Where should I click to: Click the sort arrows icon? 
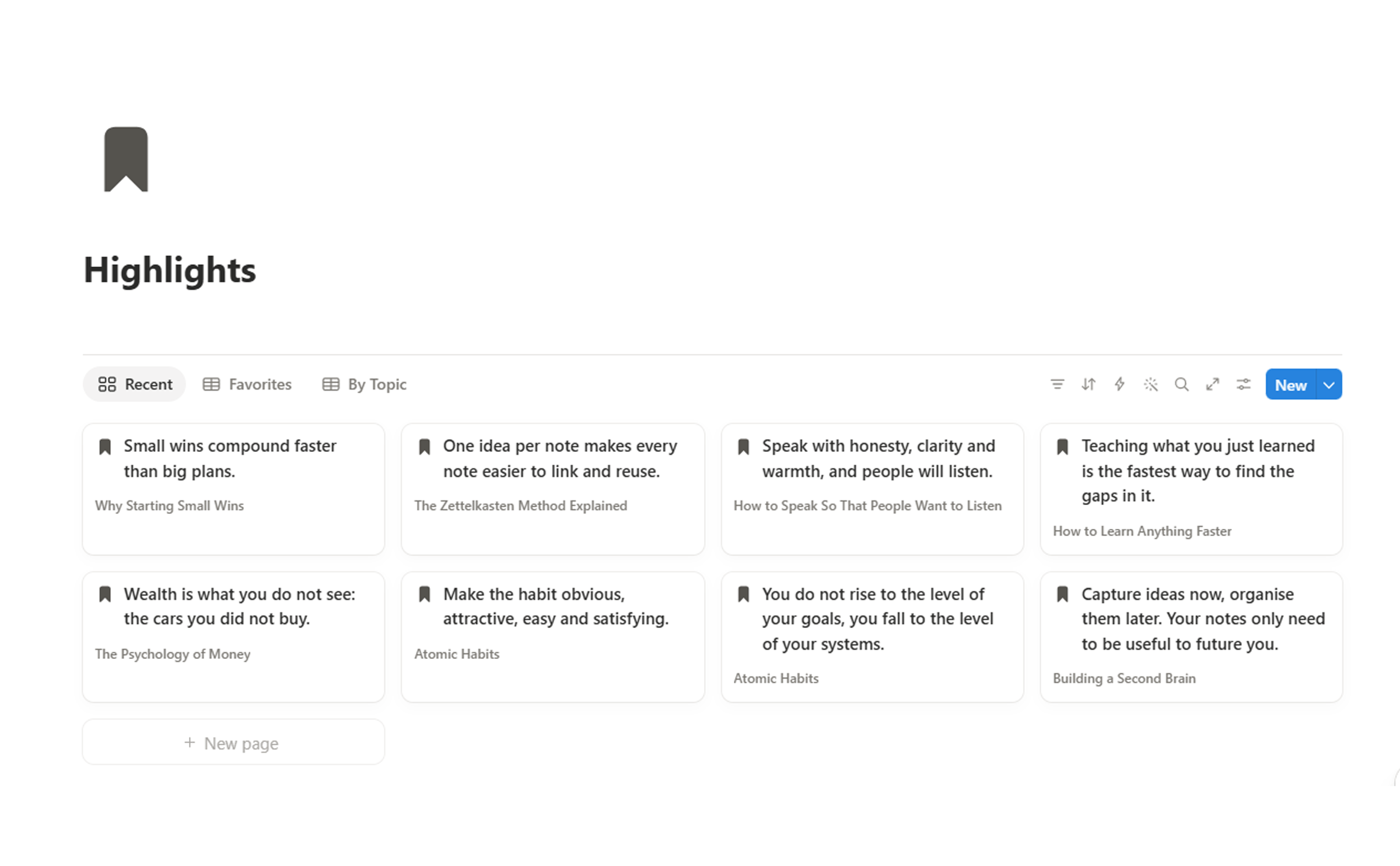pos(1088,384)
